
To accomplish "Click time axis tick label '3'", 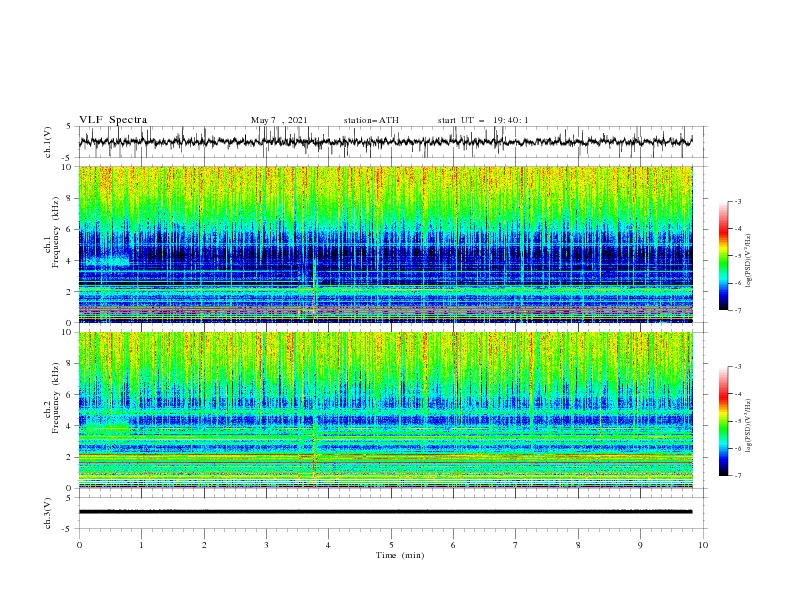I will 266,545.
